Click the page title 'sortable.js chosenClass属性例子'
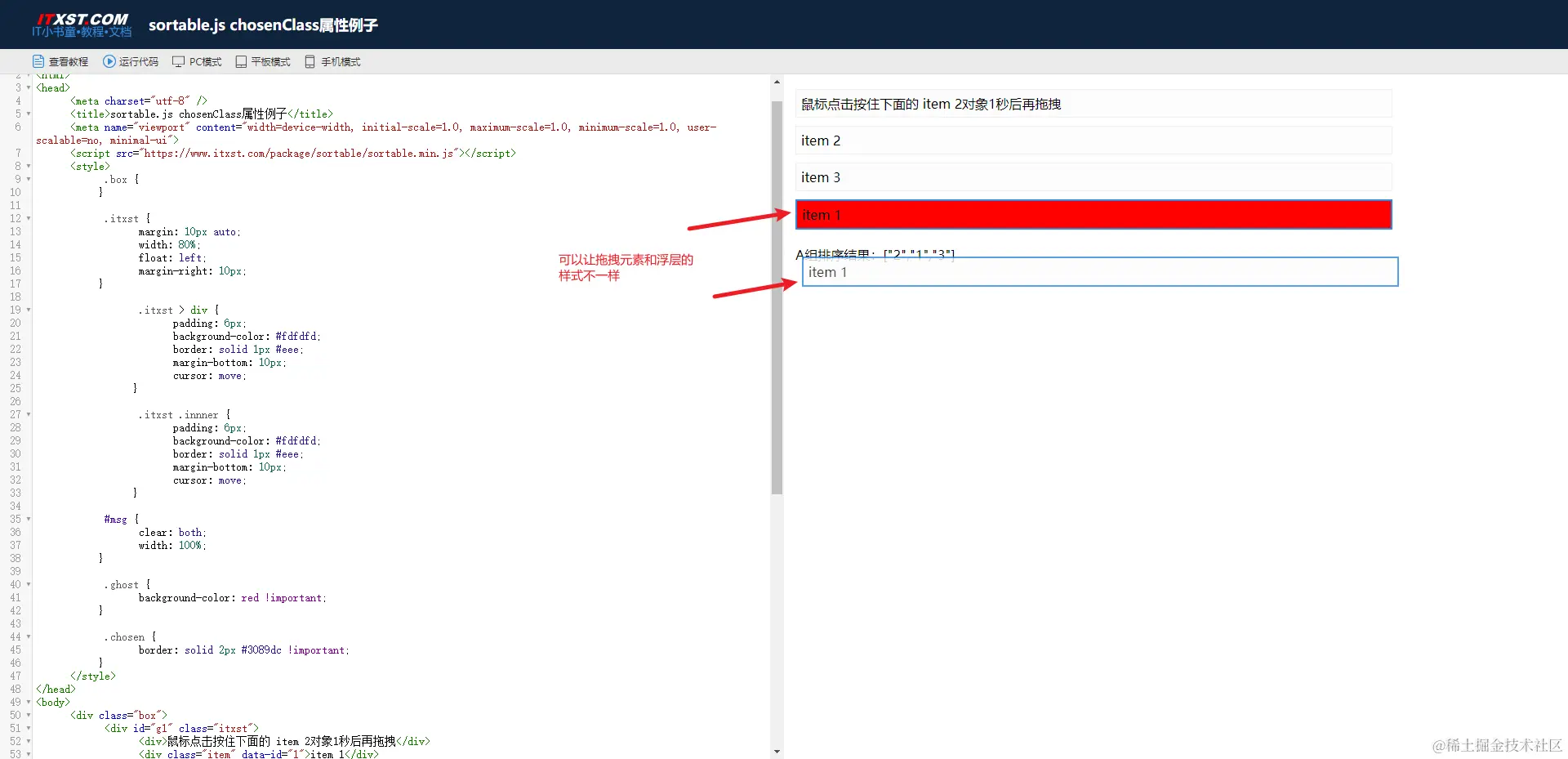The image size is (1568, 759). [x=263, y=25]
